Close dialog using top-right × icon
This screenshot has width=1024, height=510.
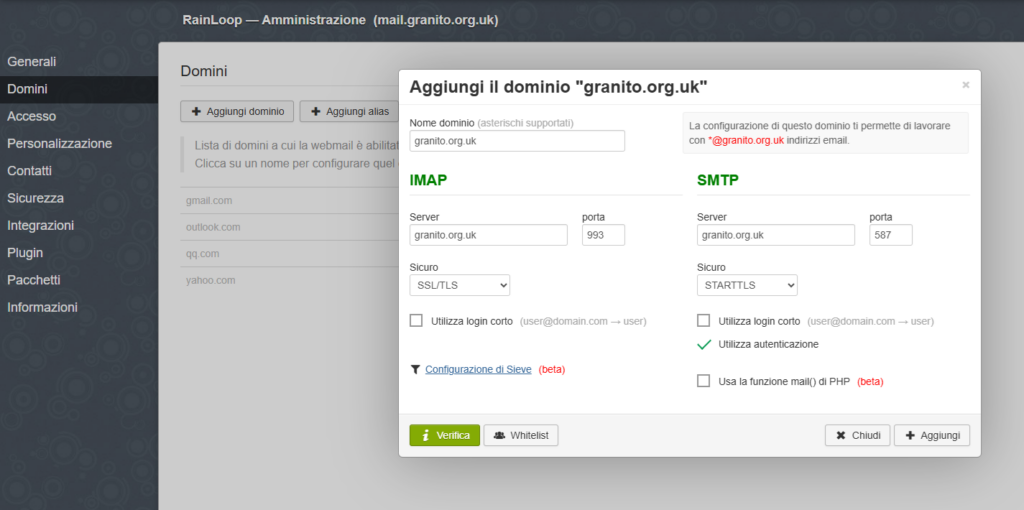point(965,86)
